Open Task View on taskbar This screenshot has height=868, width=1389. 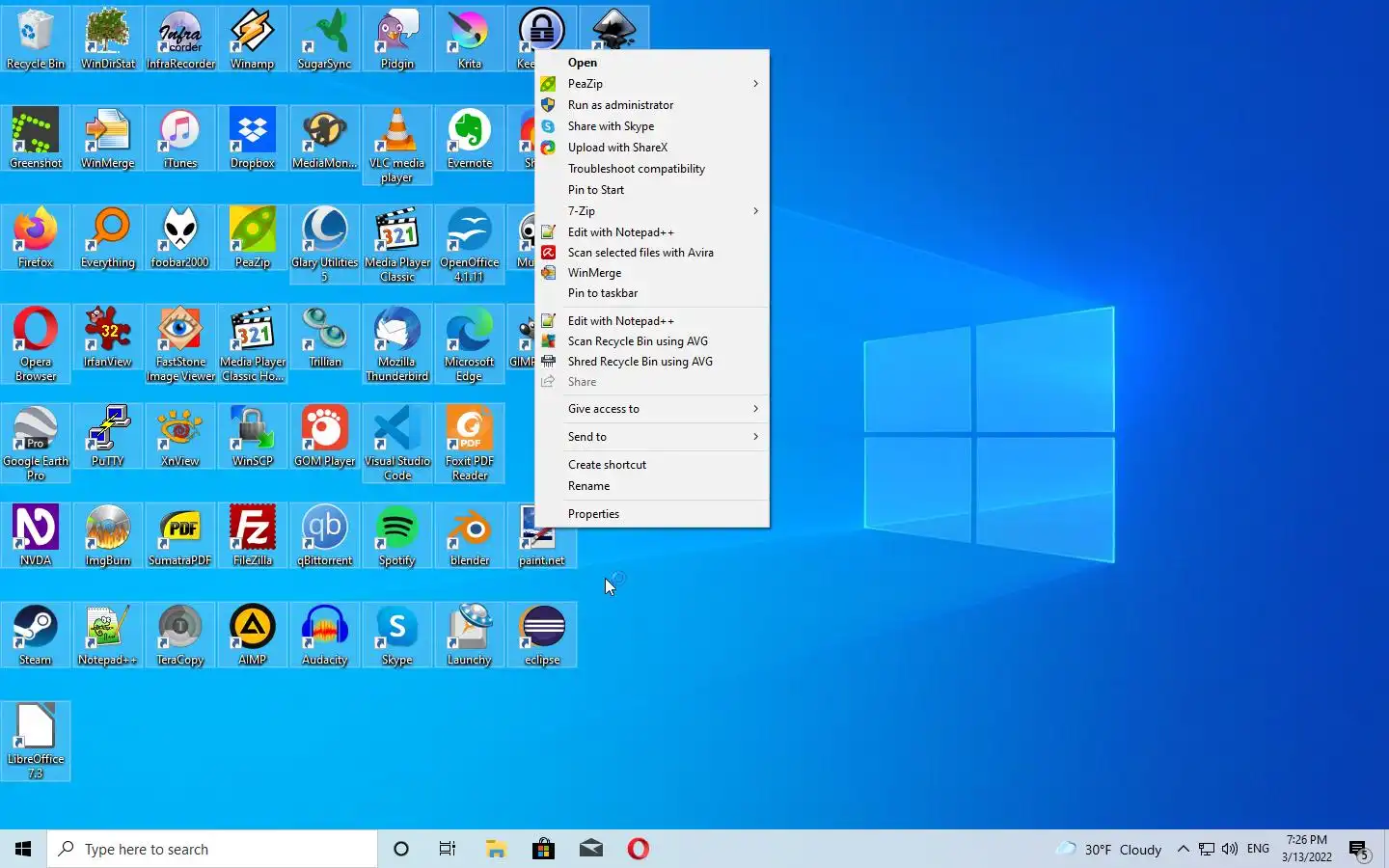pos(448,849)
